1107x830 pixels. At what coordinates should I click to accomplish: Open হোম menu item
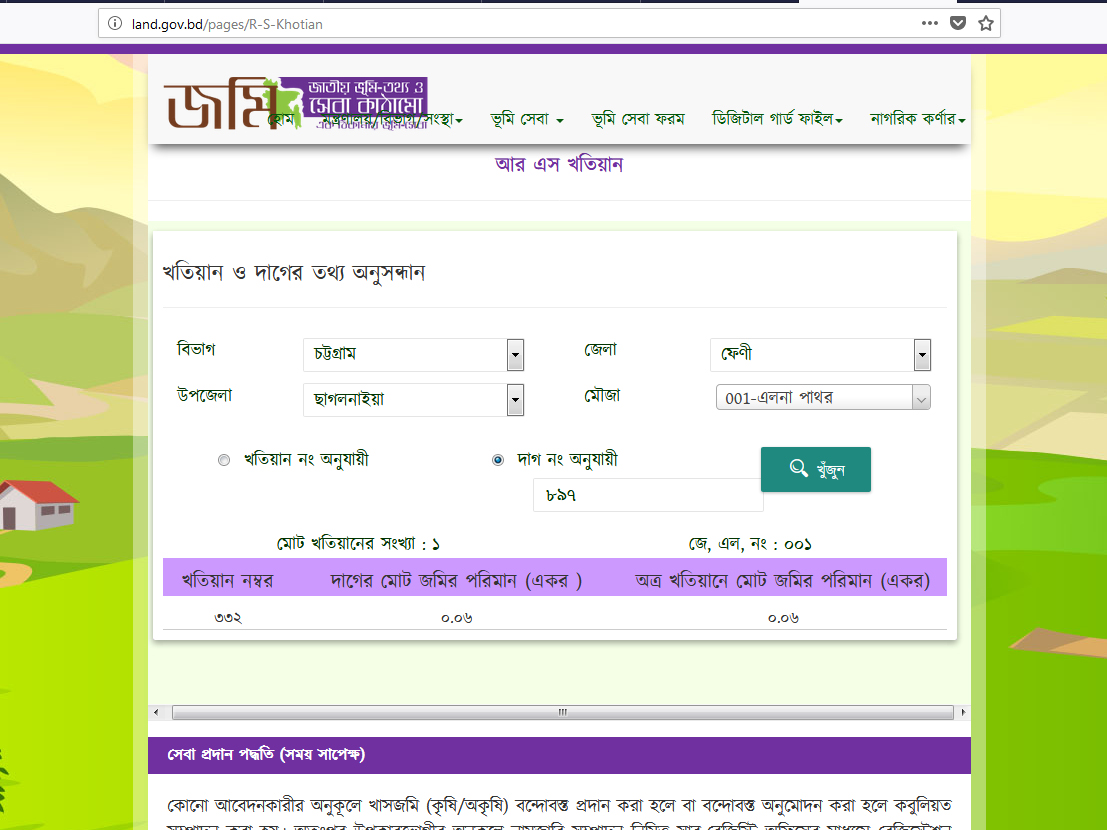coord(282,119)
